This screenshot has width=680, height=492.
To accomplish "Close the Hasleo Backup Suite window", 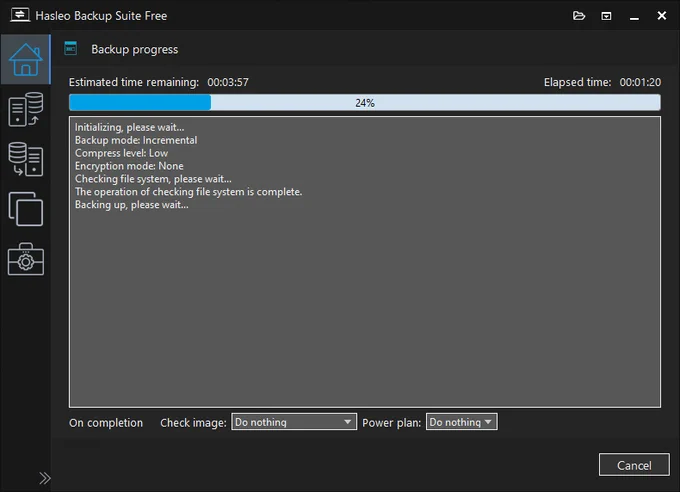I will coord(662,16).
